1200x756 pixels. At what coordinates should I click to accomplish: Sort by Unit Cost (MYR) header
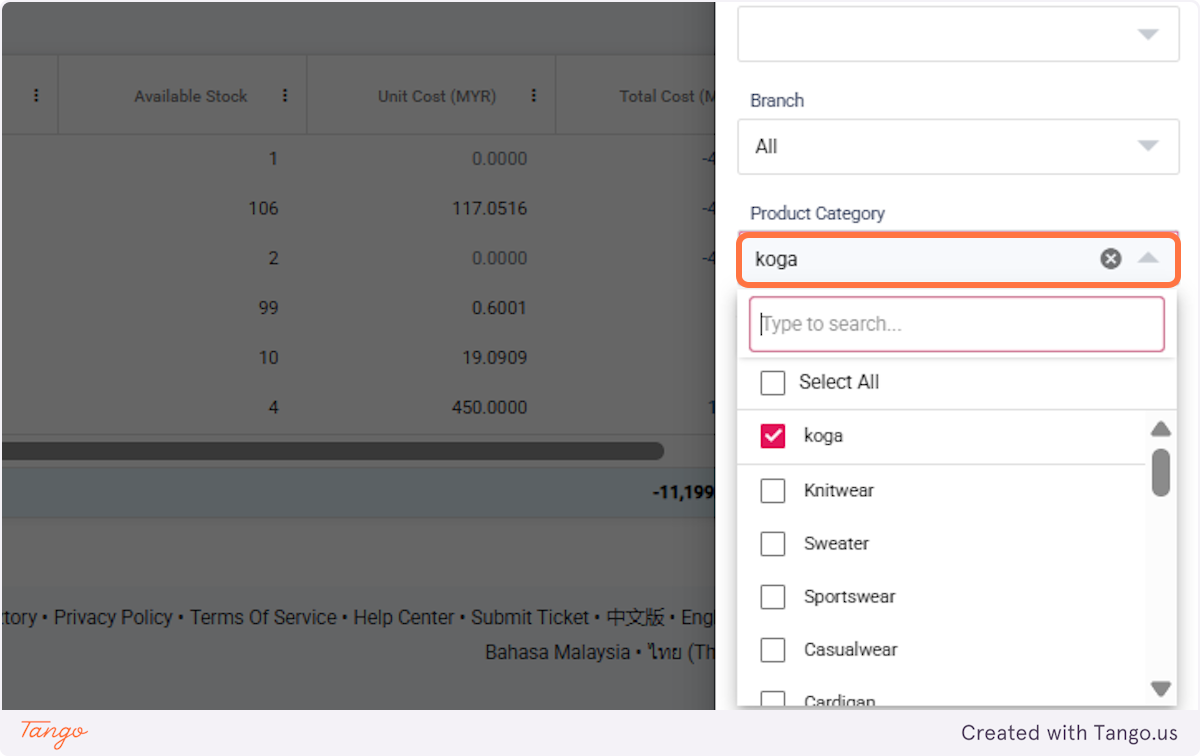click(x=437, y=96)
